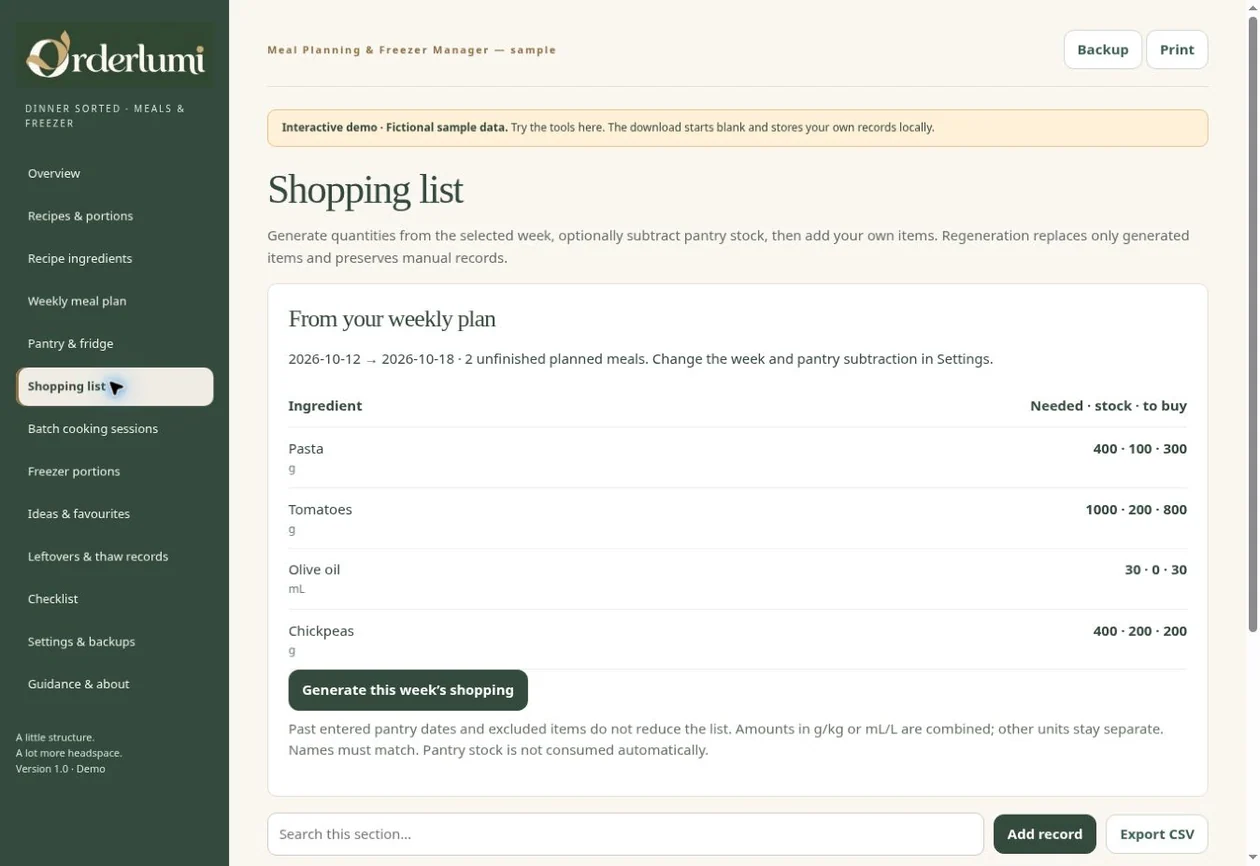Focus the Search this section field
Image resolution: width=1260 pixels, height=866 pixels.
point(626,834)
